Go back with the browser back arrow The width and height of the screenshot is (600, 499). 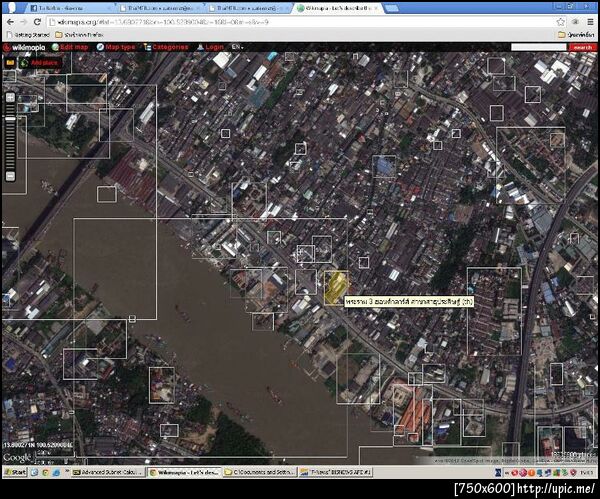click(10, 22)
